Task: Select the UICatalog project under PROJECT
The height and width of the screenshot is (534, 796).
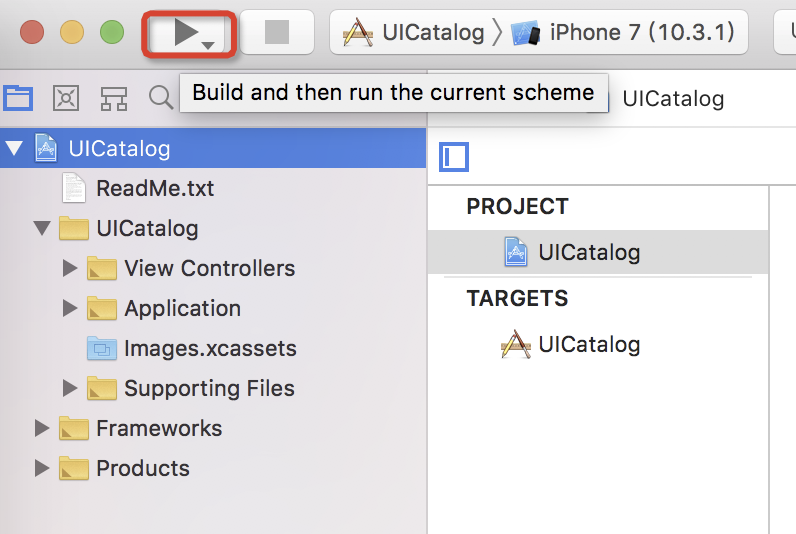Action: (x=588, y=252)
